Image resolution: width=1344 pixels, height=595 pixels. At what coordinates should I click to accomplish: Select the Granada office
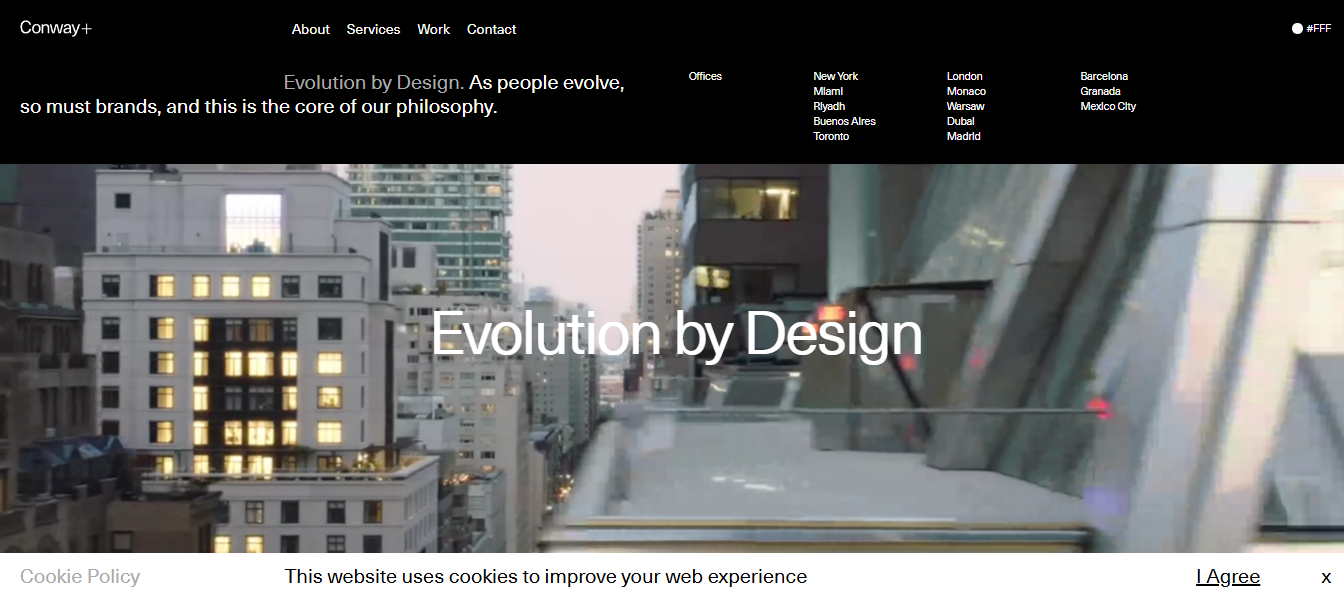tap(1100, 91)
